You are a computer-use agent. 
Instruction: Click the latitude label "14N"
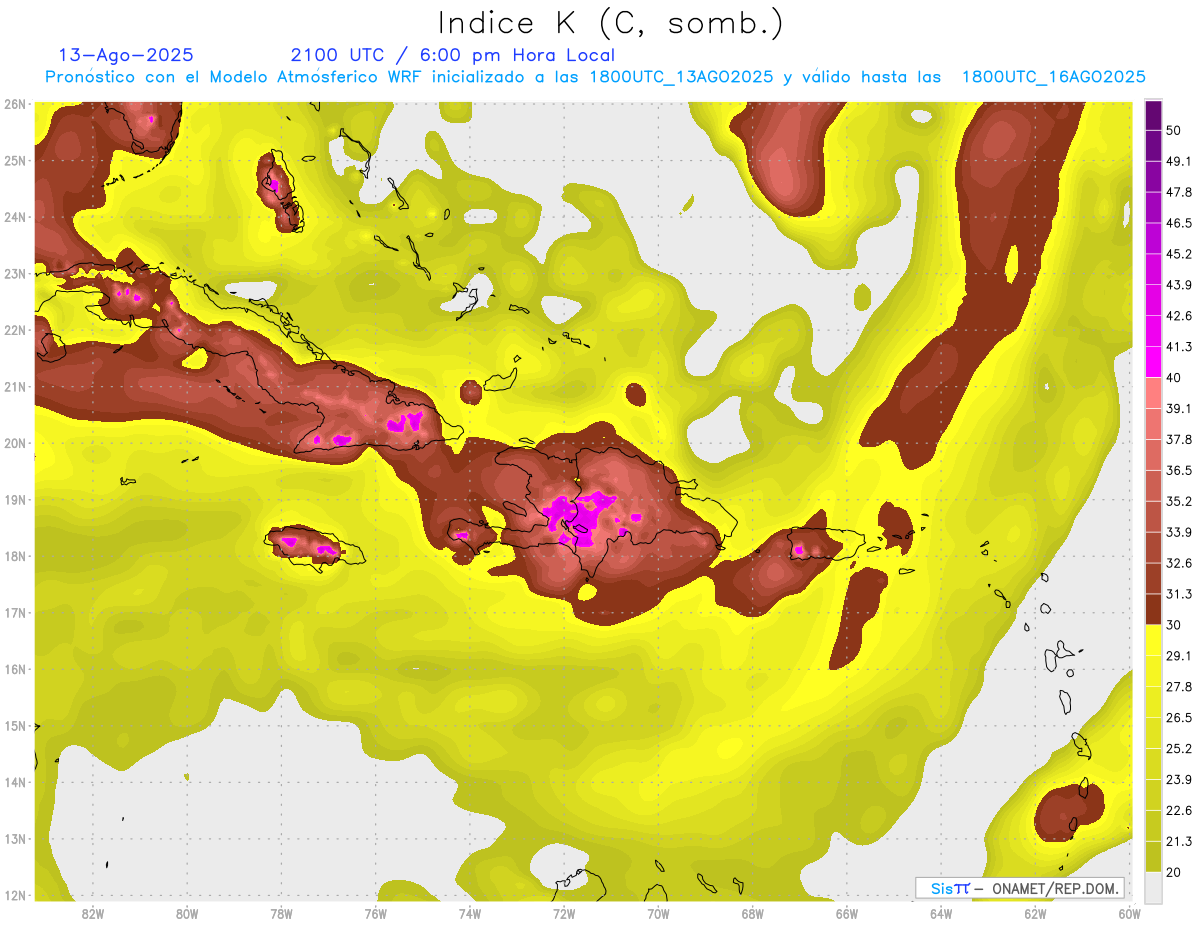click(15, 783)
